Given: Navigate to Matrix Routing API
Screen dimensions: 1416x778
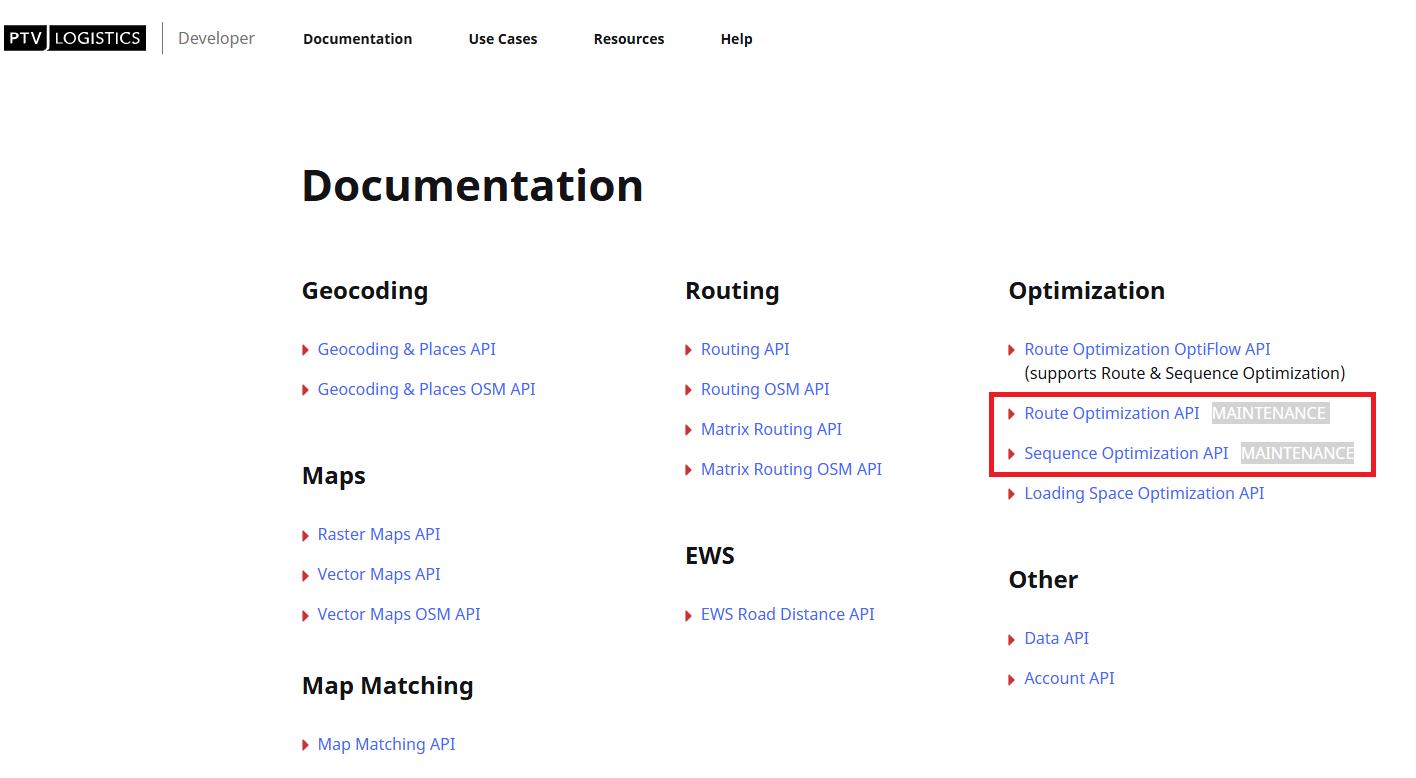Looking at the screenshot, I should coord(771,429).
